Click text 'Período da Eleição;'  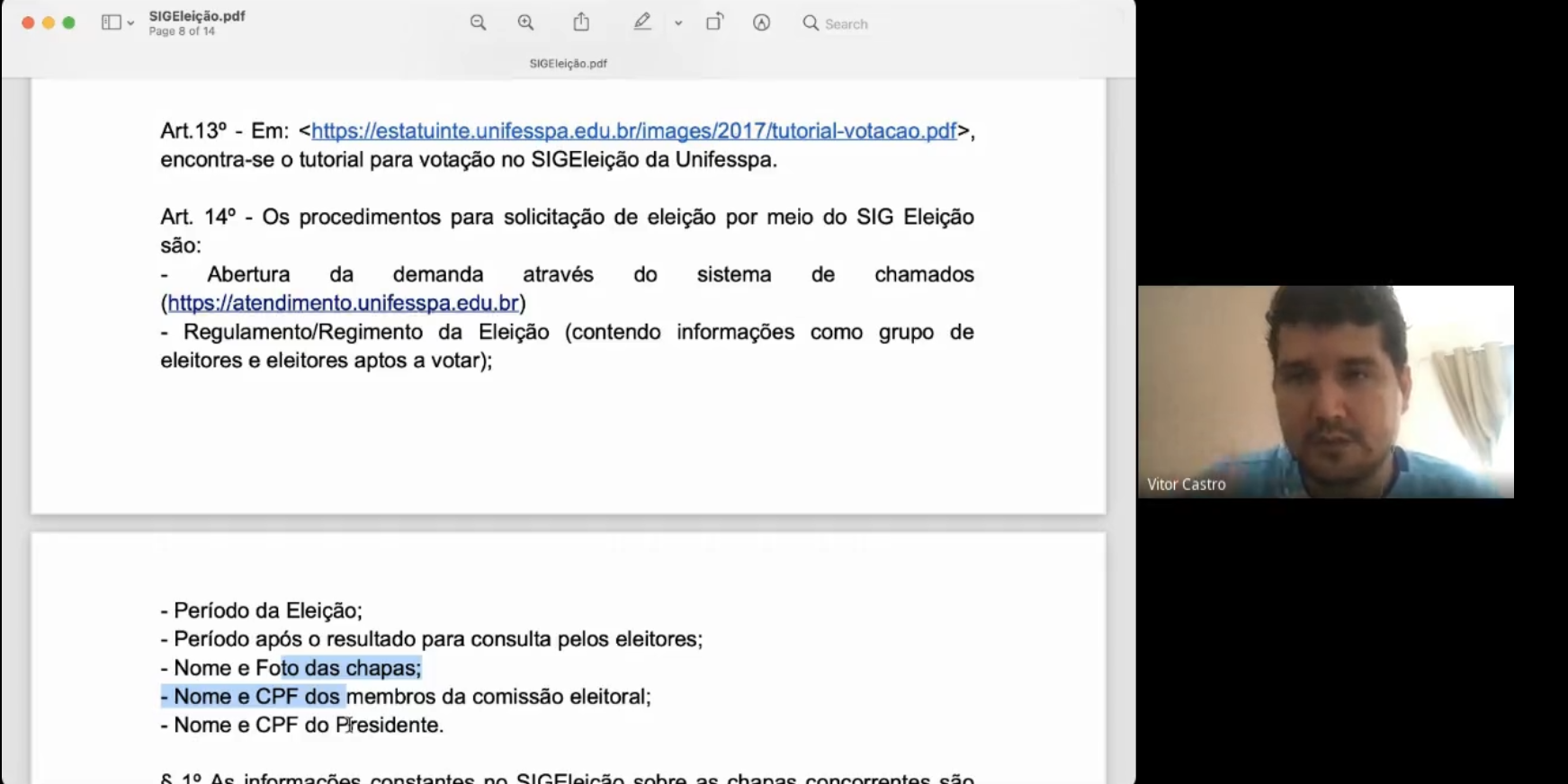pyautogui.click(x=268, y=610)
